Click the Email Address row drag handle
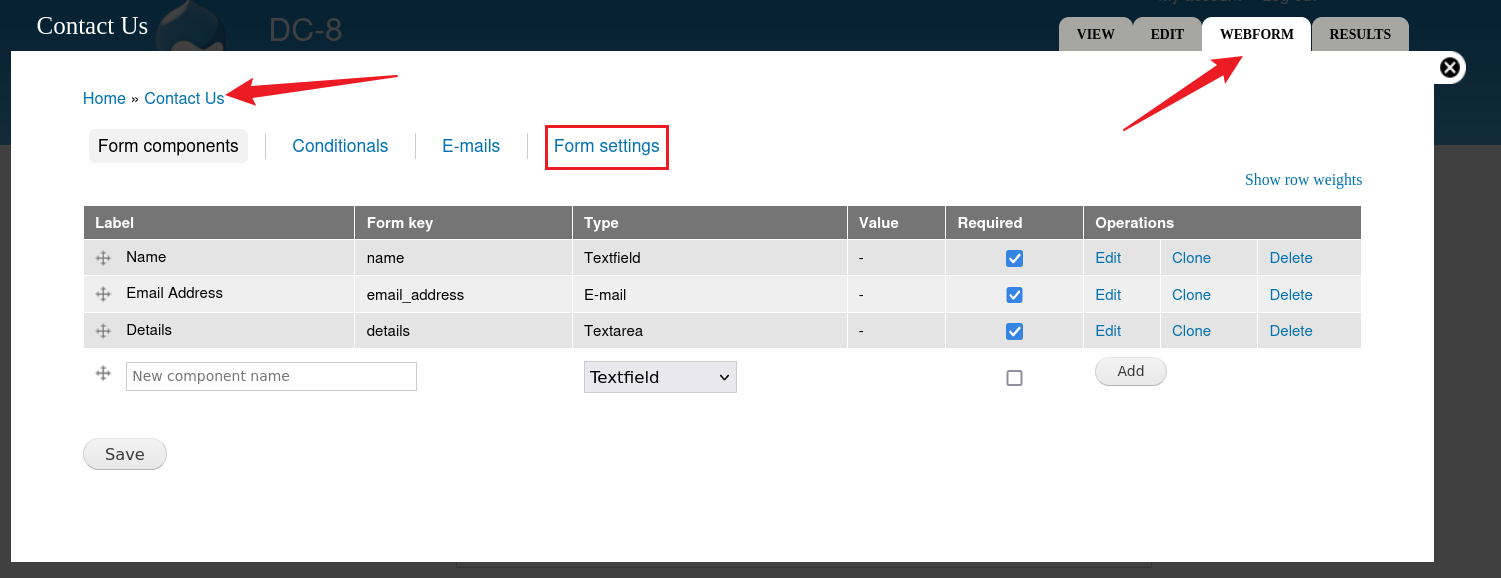This screenshot has height=578, width=1501. (102, 294)
